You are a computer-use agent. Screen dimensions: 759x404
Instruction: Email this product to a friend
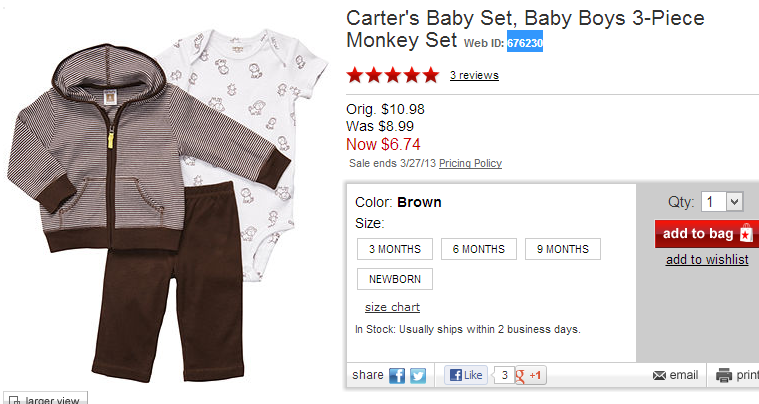click(x=675, y=375)
